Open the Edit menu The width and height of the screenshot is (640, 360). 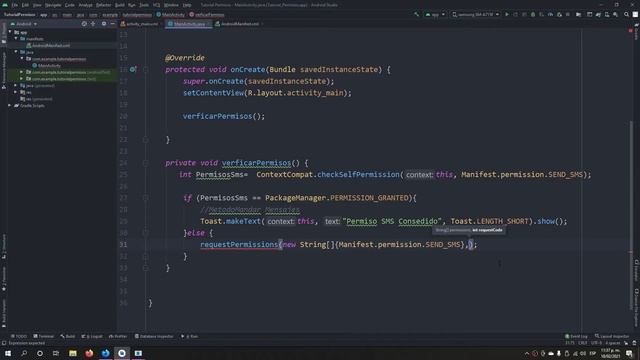[25, 5]
